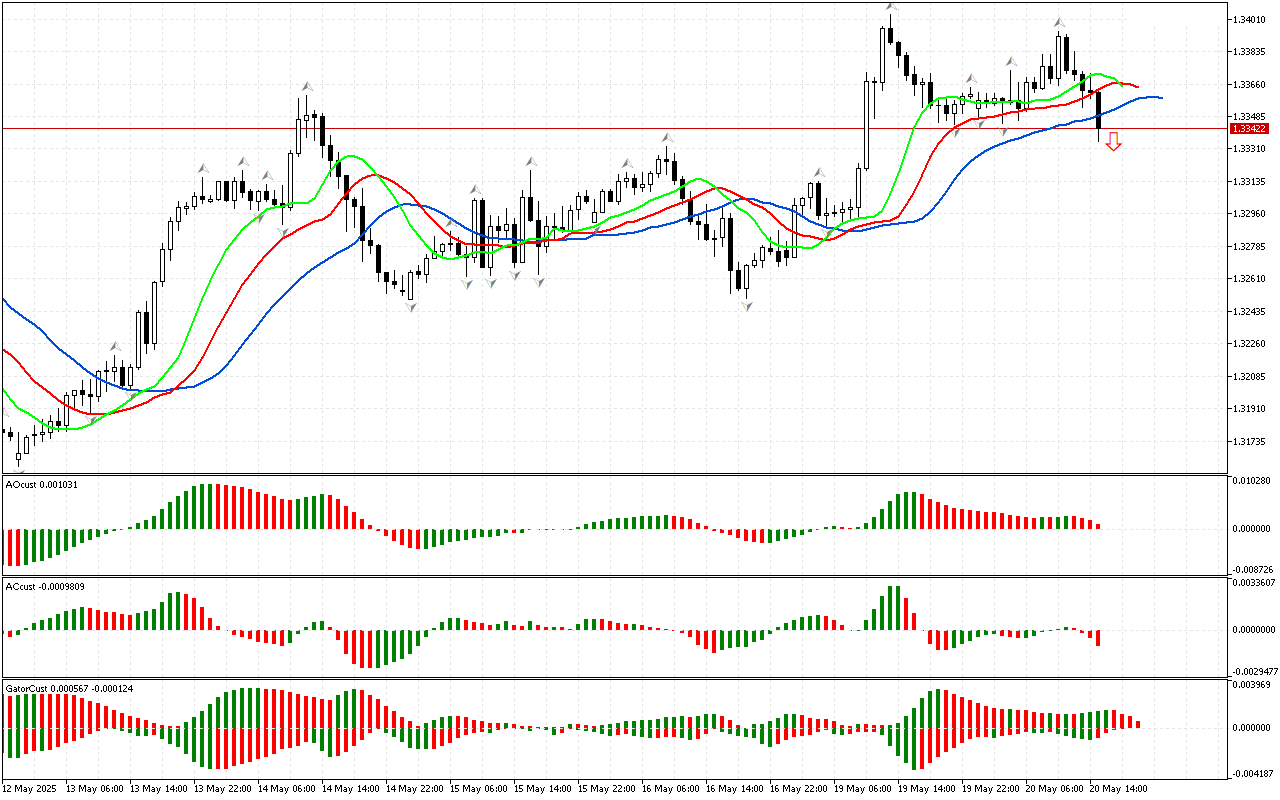The height and width of the screenshot is (800, 1280).
Task: Click the red 1.33422 current price tag
Action: 1249,129
